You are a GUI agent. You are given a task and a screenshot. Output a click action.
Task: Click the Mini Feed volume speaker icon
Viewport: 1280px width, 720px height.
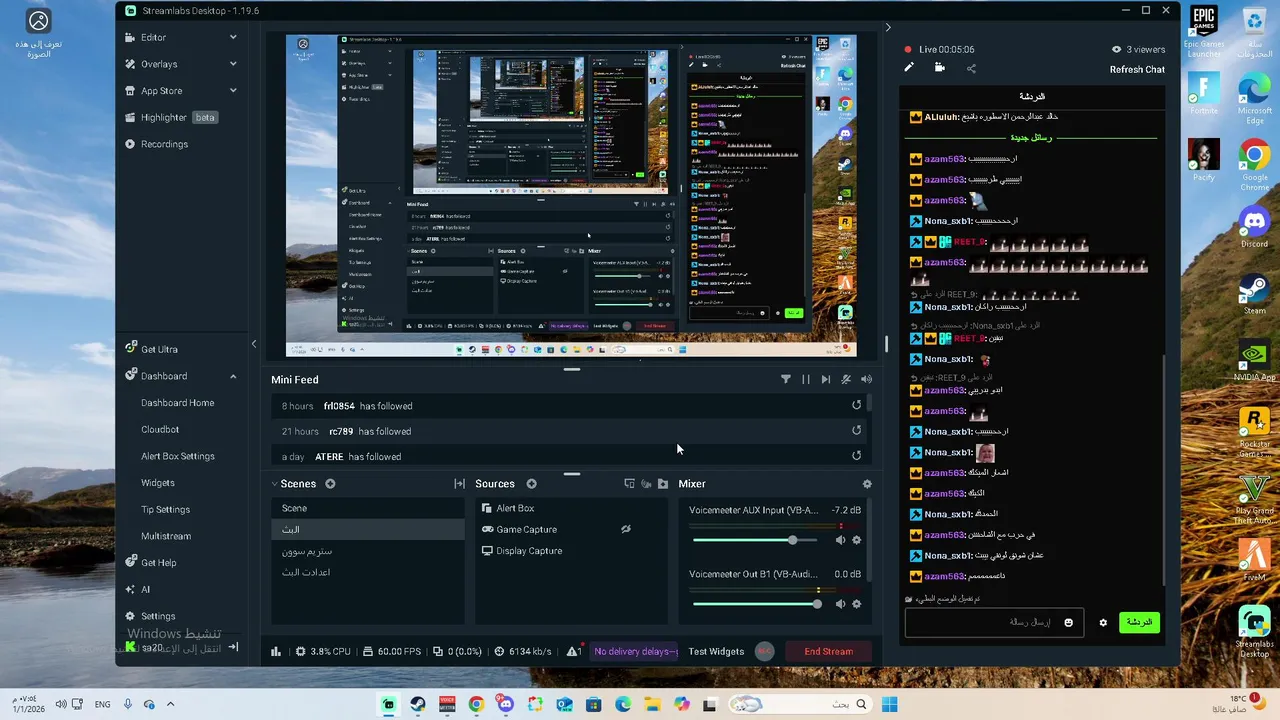(x=866, y=379)
